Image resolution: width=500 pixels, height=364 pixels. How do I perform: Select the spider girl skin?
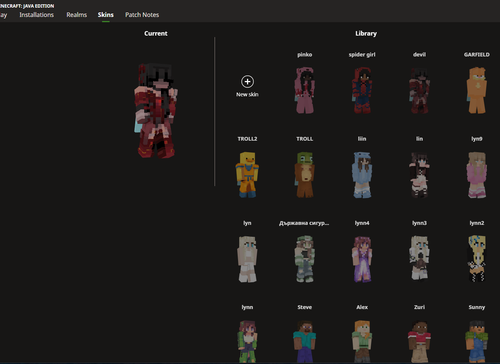point(362,90)
